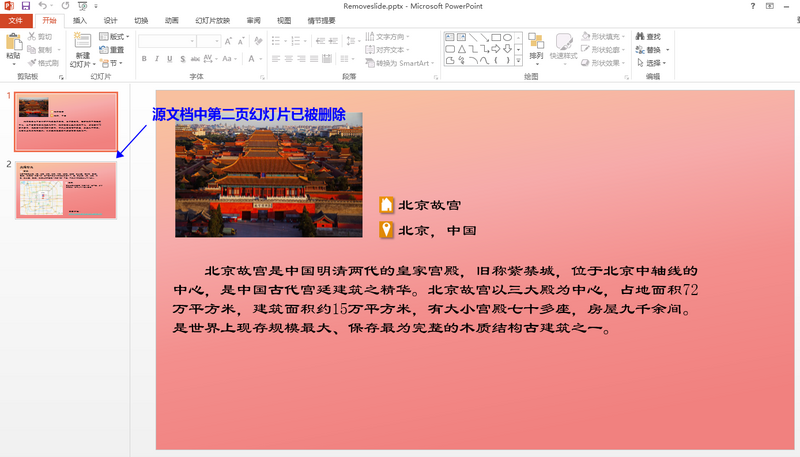Click the Font Color A button
The width and height of the screenshot is (800, 457).
[x=251, y=59]
